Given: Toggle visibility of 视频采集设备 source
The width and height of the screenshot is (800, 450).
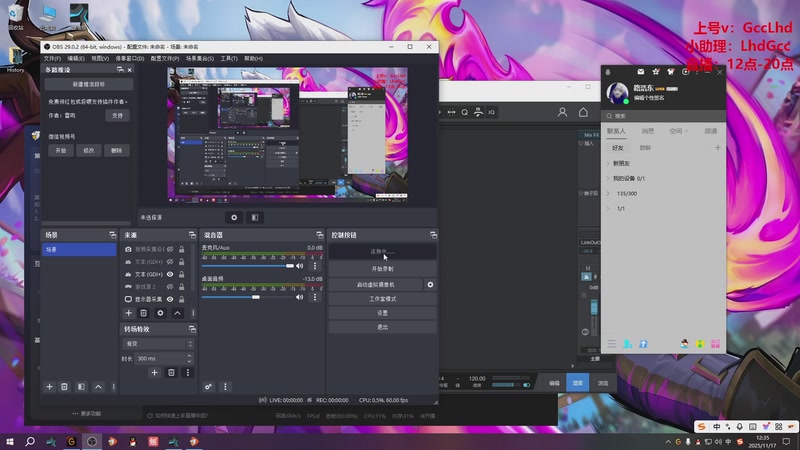Looking at the screenshot, I should (x=170, y=249).
